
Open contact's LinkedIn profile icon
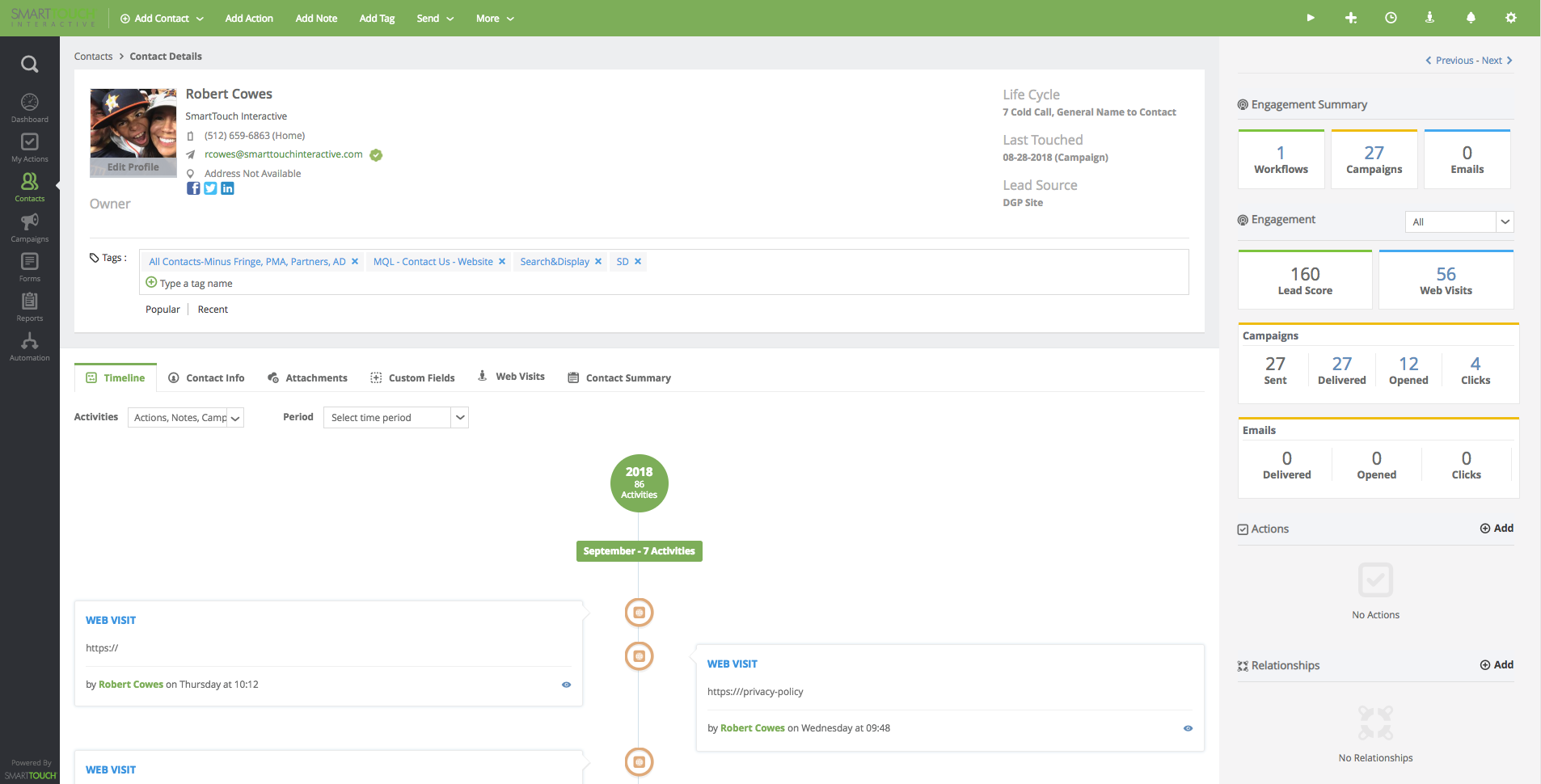click(227, 188)
